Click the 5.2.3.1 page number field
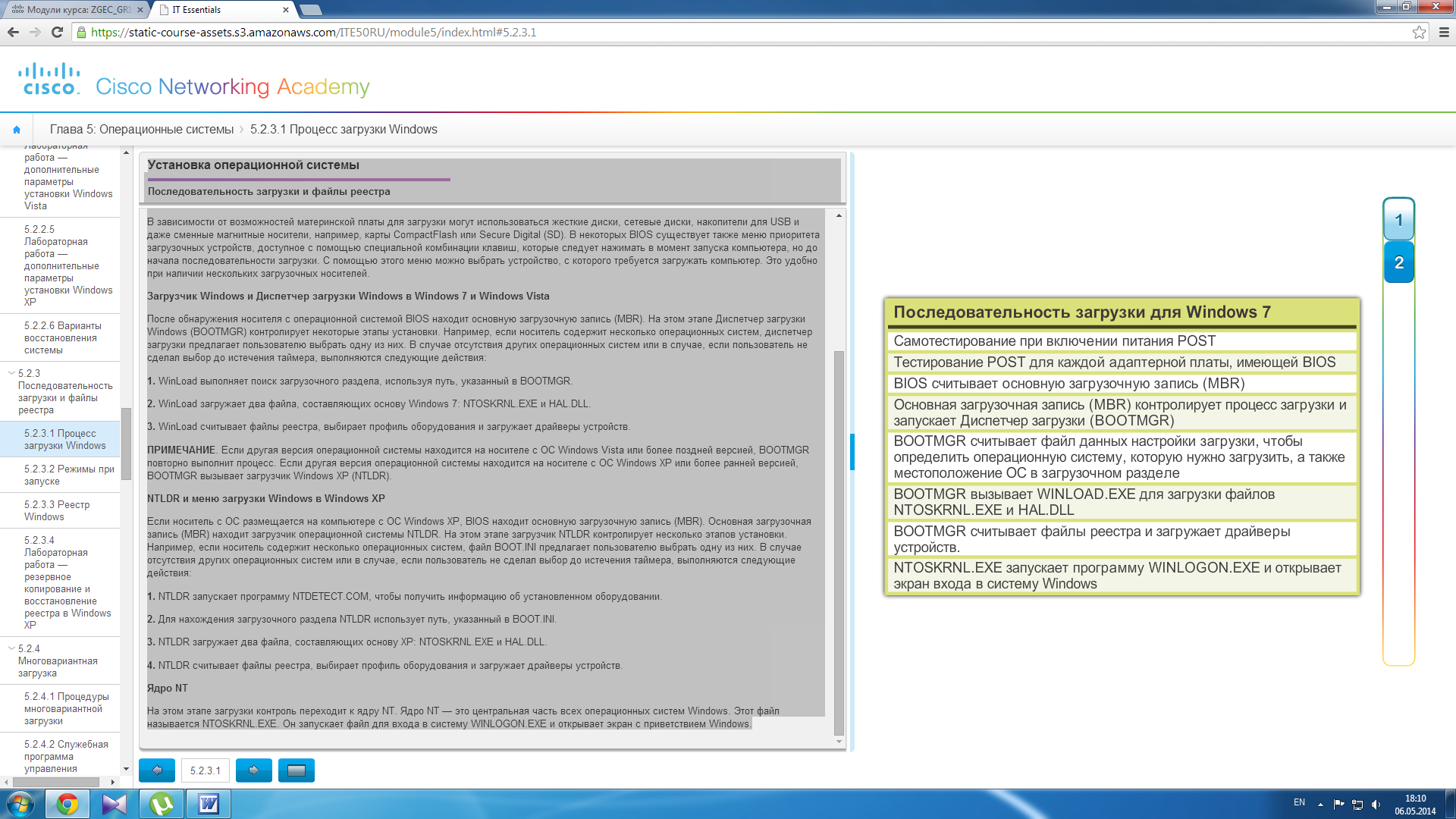The width and height of the screenshot is (1456, 819). [x=206, y=770]
